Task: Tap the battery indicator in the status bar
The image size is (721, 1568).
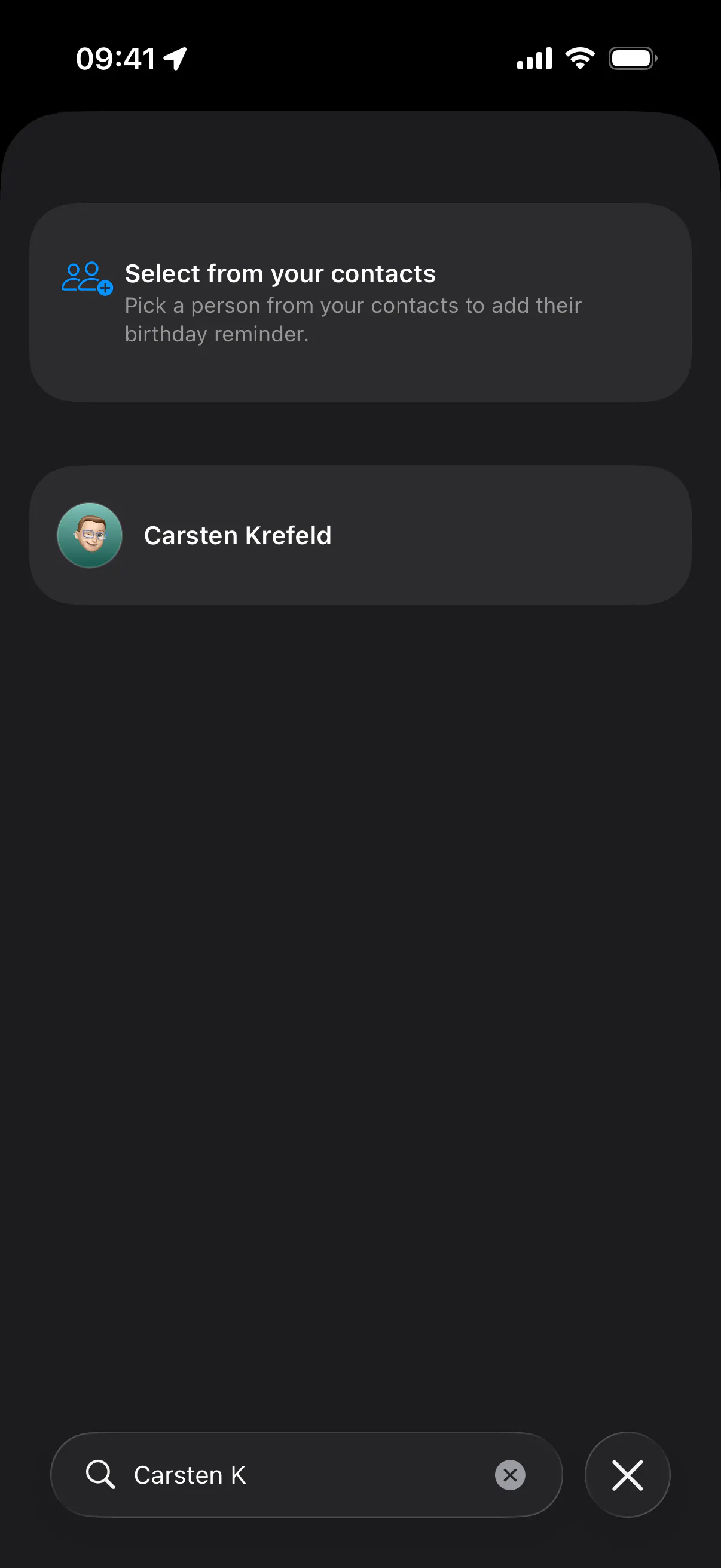Action: pyautogui.click(x=633, y=59)
